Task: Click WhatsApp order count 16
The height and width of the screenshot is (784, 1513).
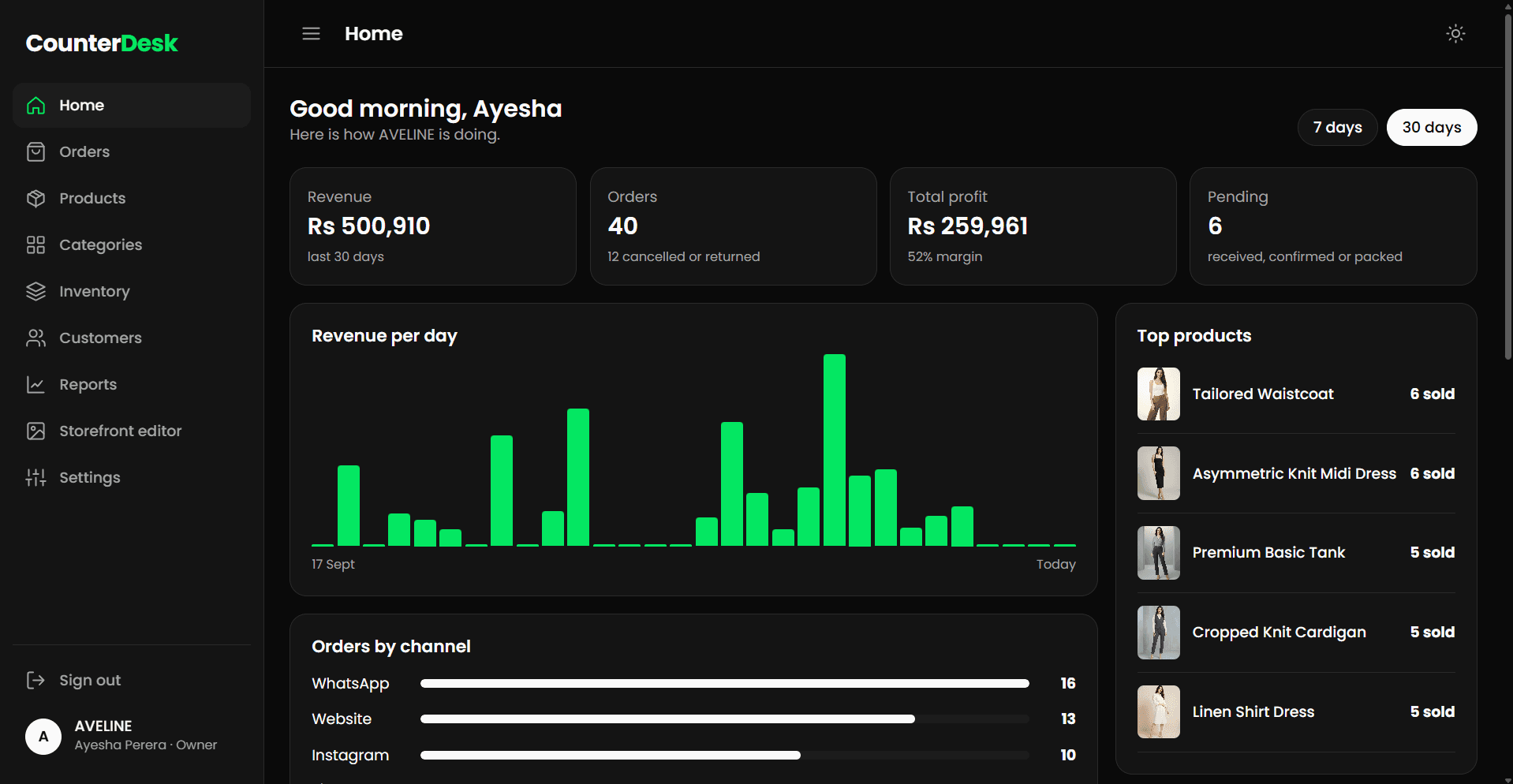Action: [x=1068, y=684]
